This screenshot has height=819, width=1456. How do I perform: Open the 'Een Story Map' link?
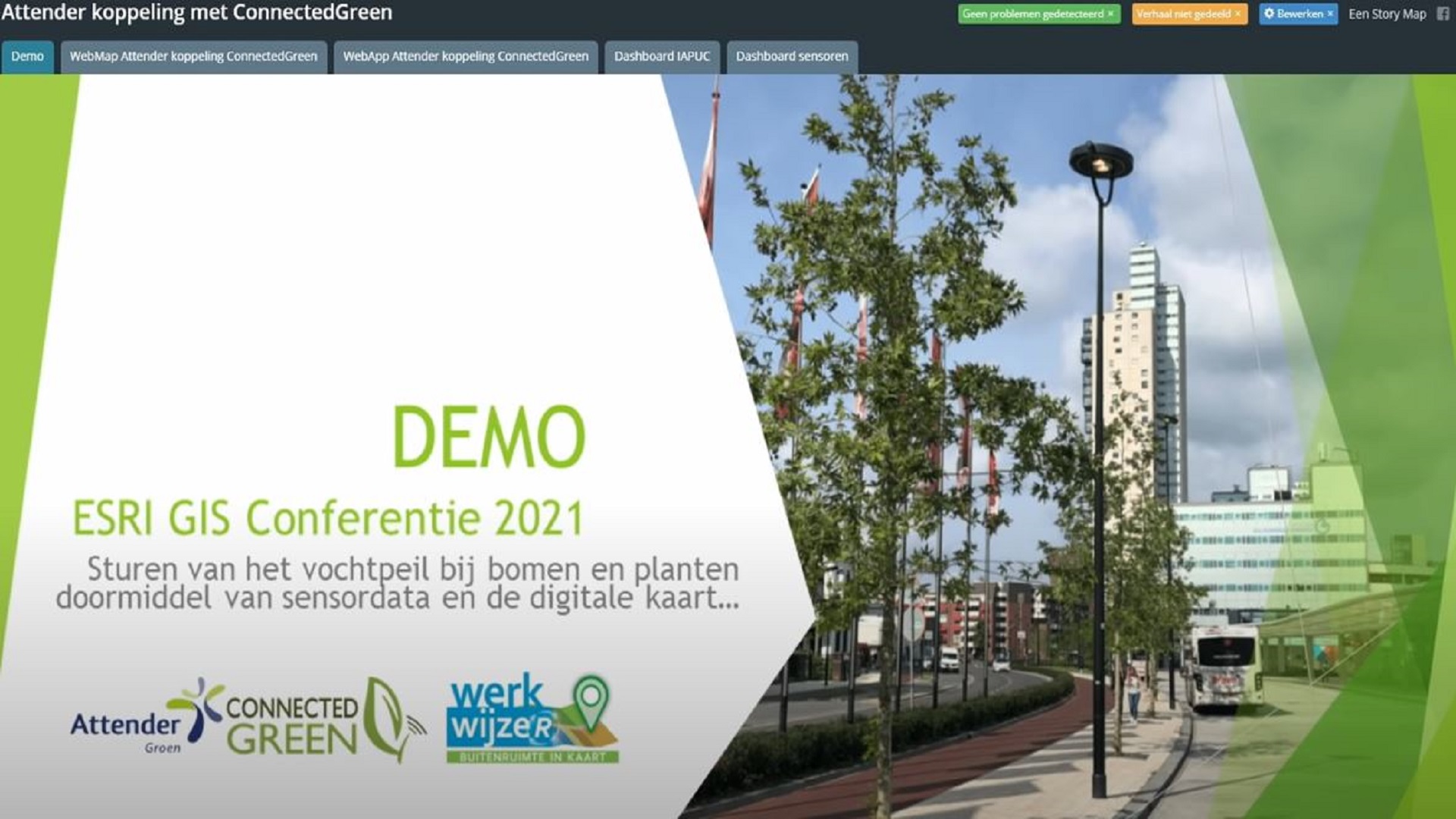[x=1387, y=14]
